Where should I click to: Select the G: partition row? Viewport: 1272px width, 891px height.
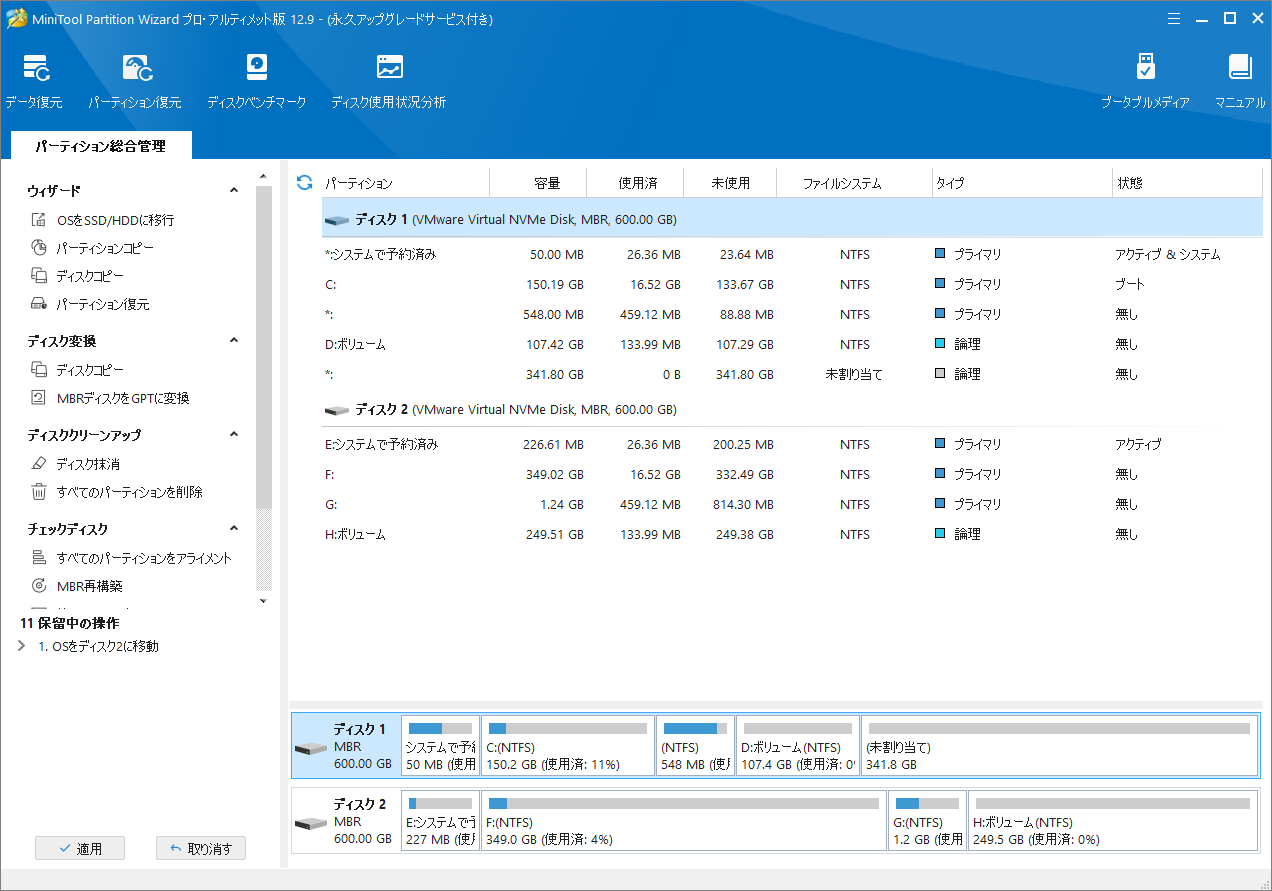click(792, 504)
